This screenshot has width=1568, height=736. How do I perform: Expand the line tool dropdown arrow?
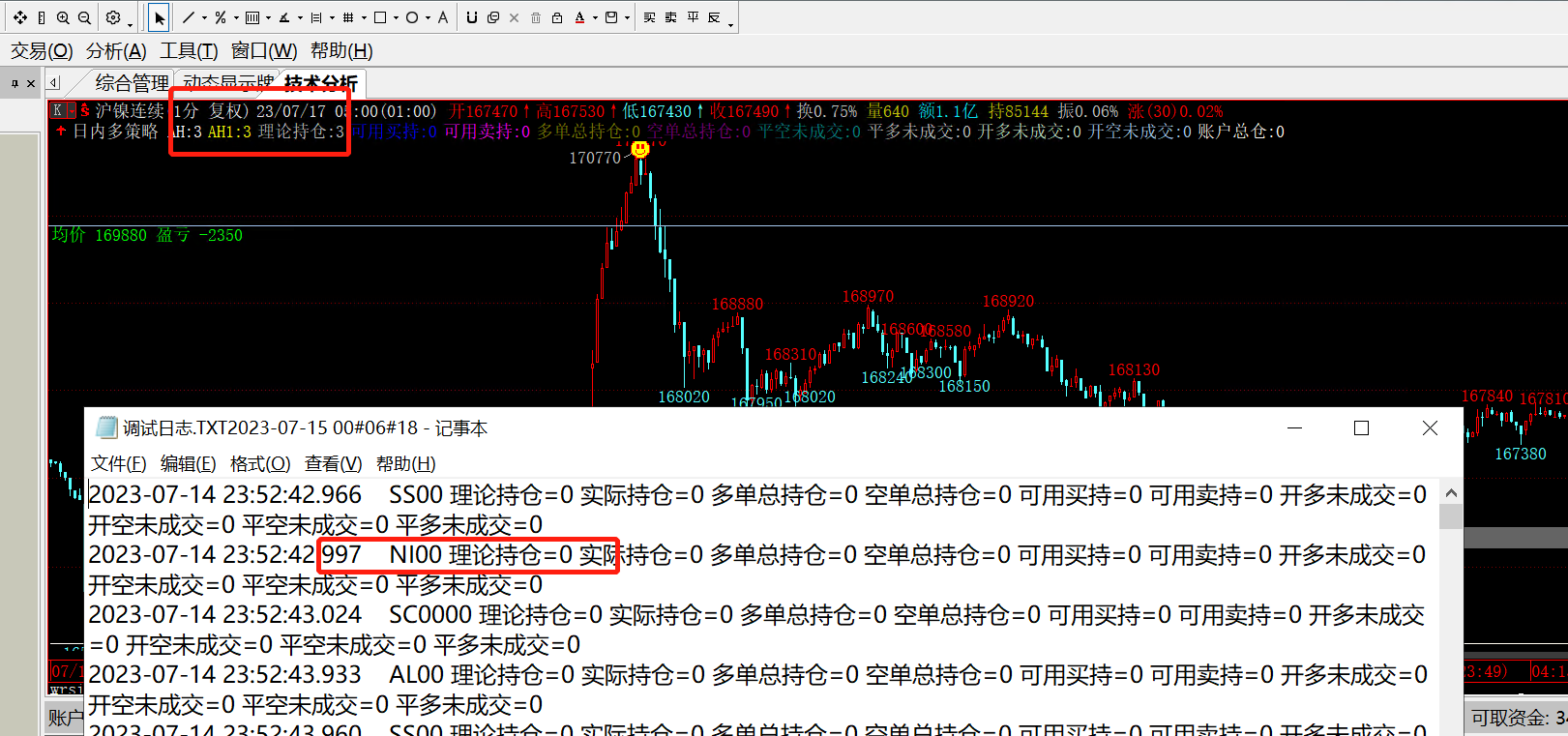(x=204, y=17)
